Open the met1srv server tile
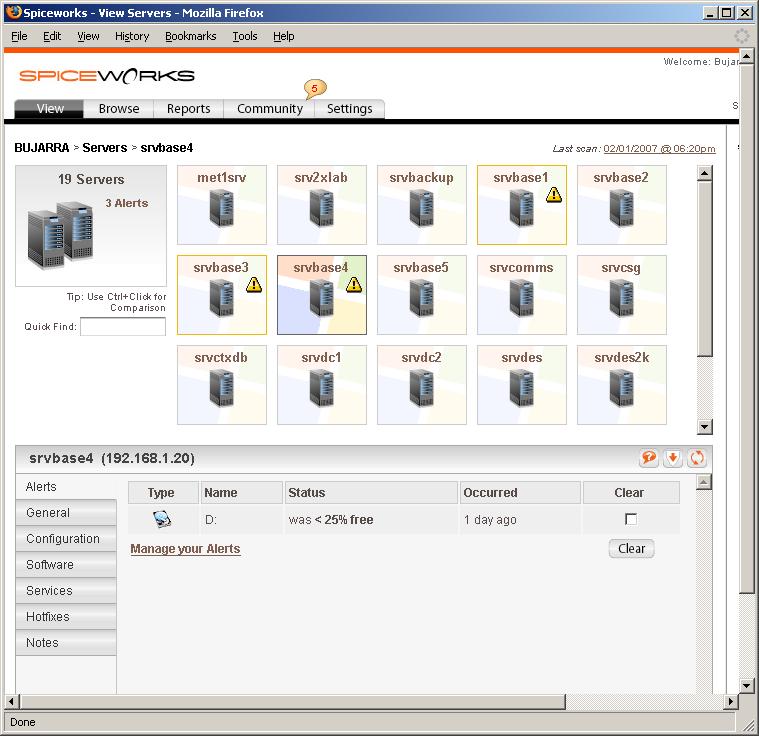Viewport: 759px width, 736px height. pyautogui.click(x=222, y=205)
